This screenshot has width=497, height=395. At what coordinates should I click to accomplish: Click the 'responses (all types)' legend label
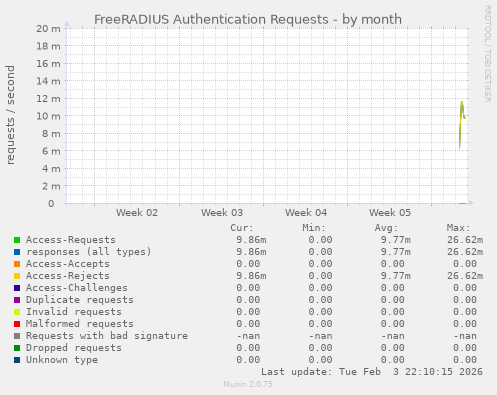[89, 252]
